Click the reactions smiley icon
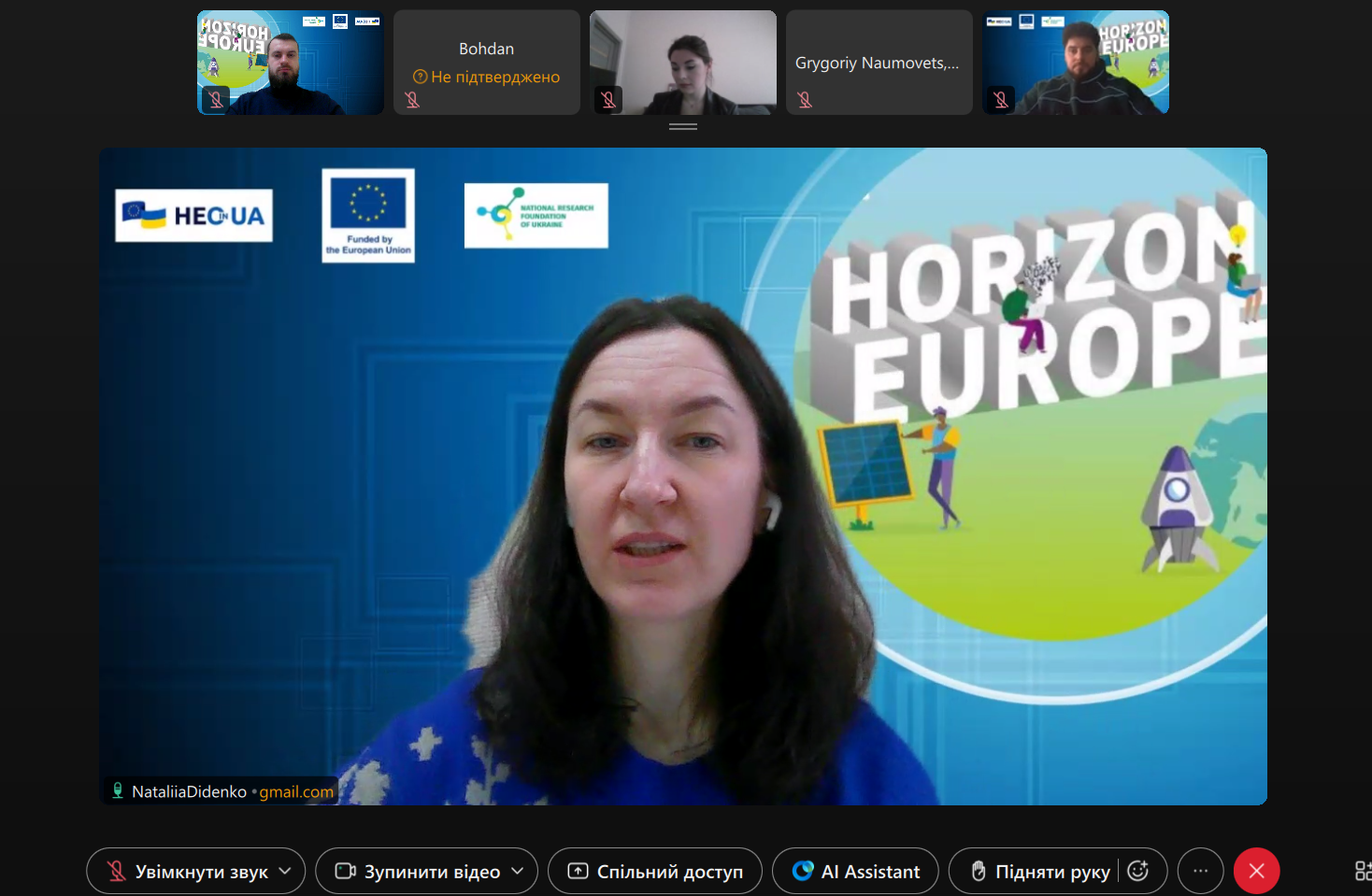This screenshot has height=896, width=1372. [1137, 871]
